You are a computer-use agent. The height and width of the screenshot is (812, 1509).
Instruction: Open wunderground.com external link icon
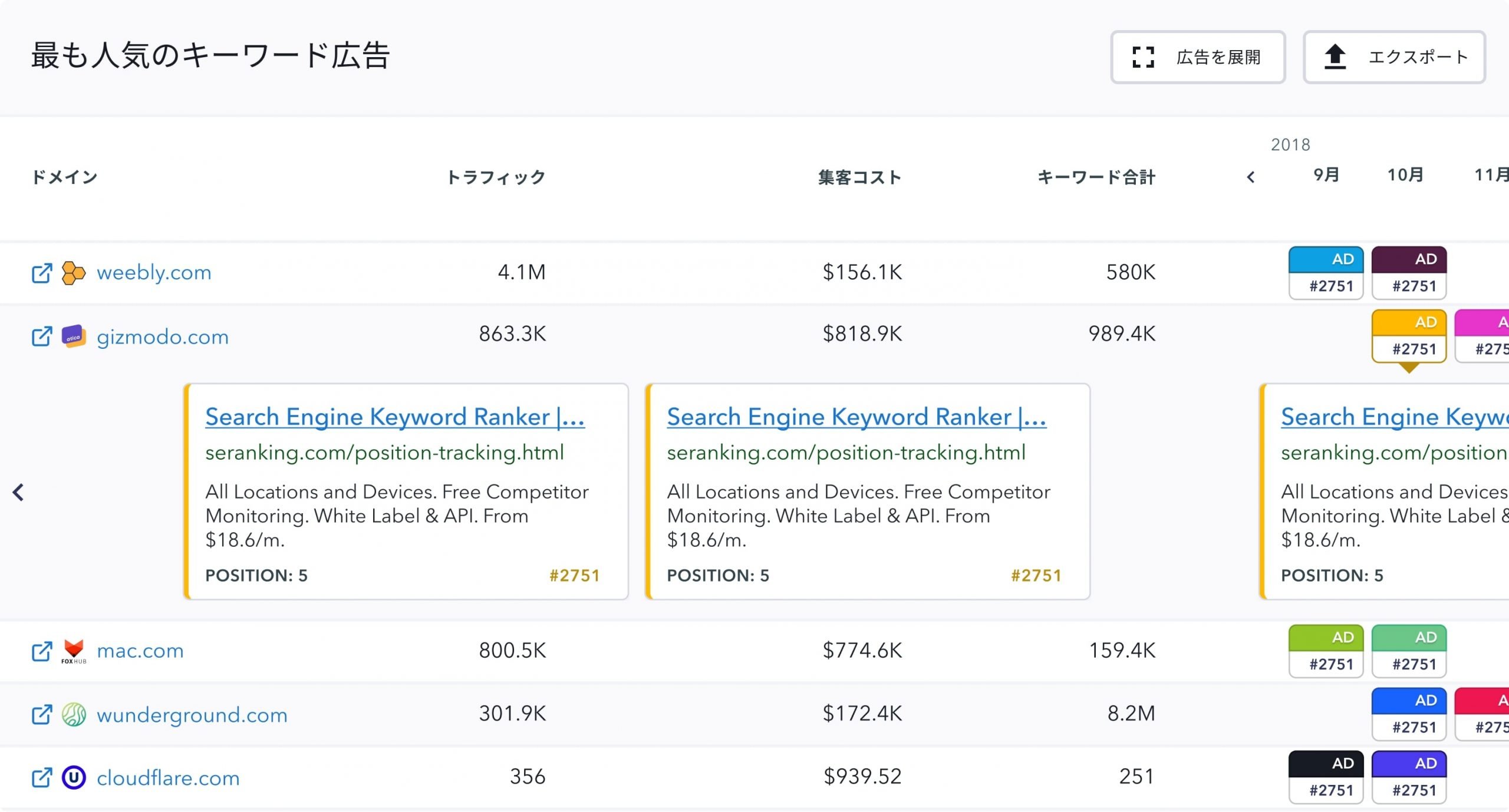[x=42, y=715]
